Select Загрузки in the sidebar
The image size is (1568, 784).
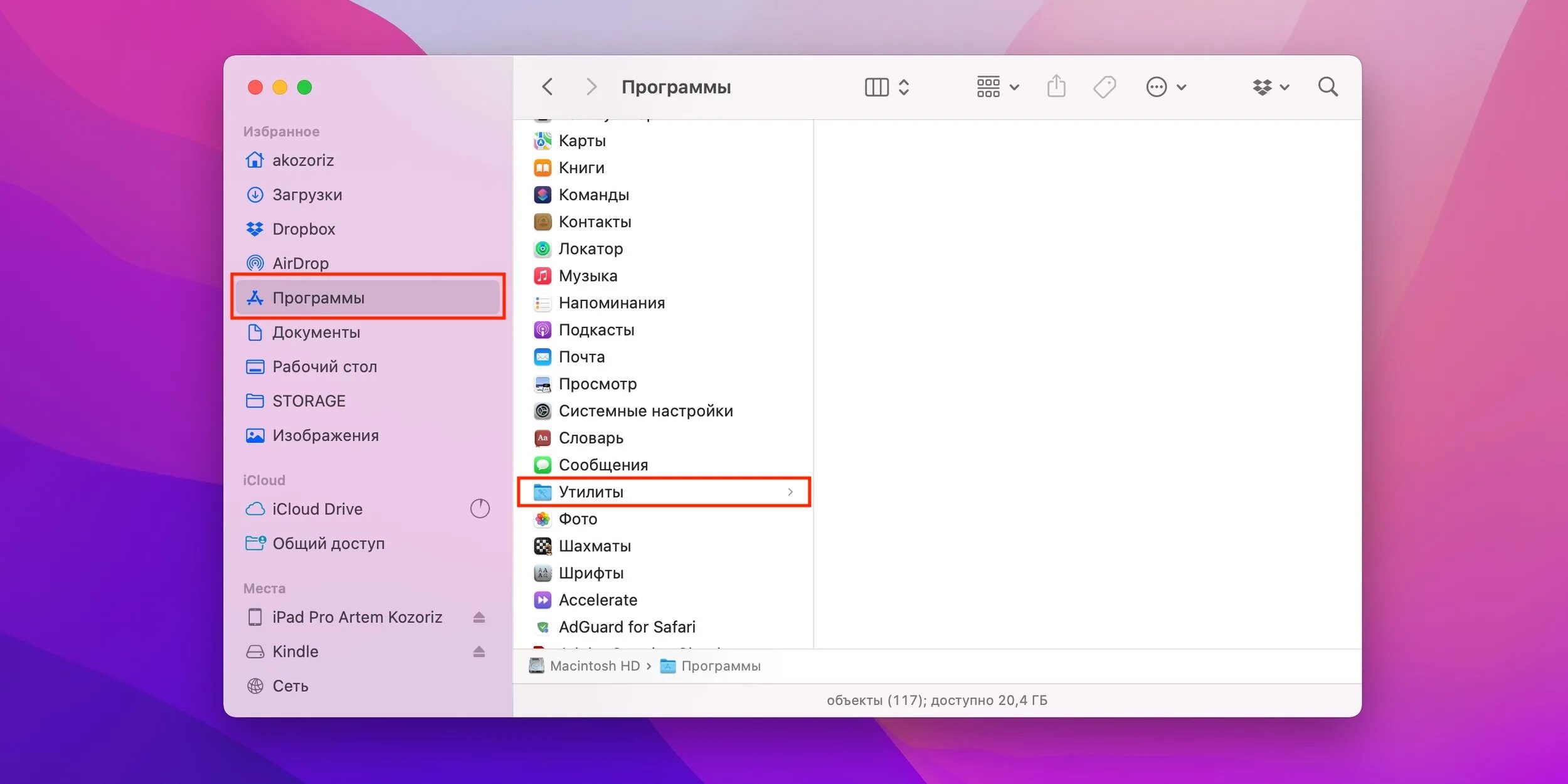pos(307,194)
